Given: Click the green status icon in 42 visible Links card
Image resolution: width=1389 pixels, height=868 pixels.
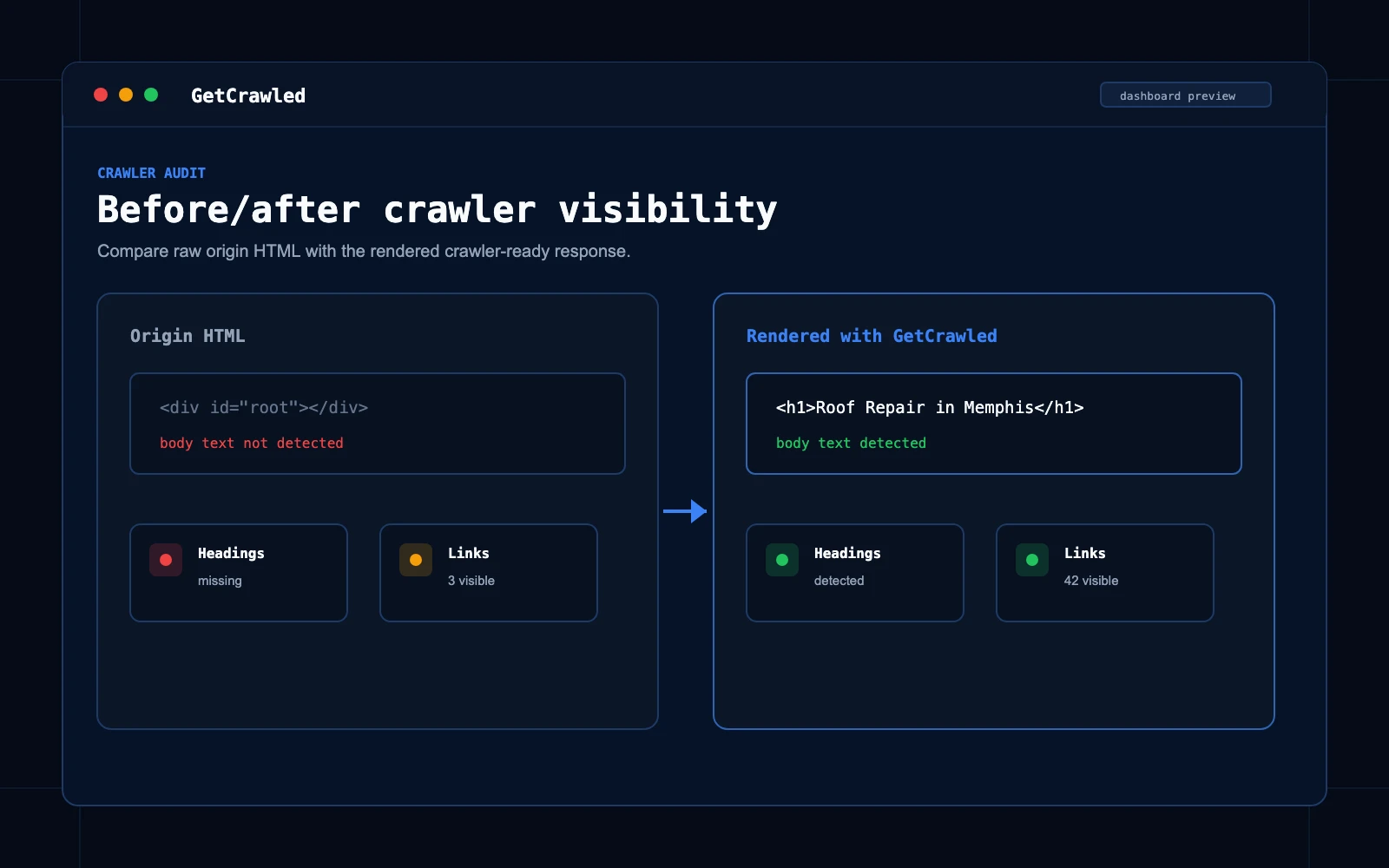Looking at the screenshot, I should point(1032,560).
